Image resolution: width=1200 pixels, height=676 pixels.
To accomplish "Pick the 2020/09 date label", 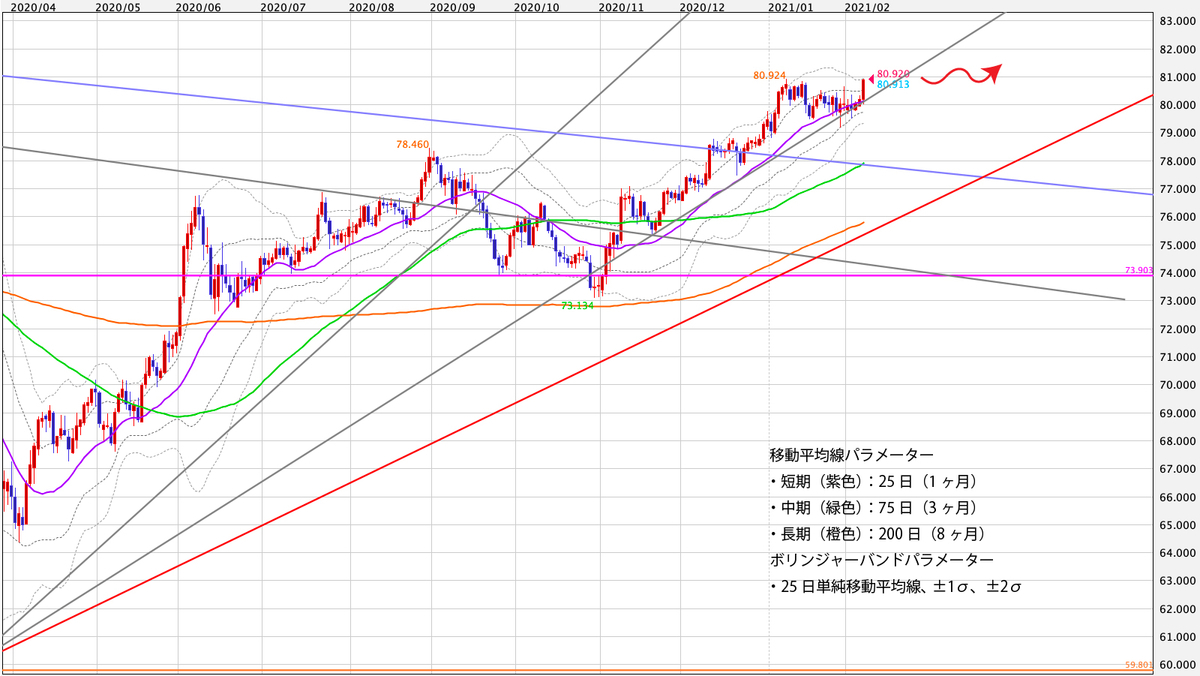I will click(452, 7).
